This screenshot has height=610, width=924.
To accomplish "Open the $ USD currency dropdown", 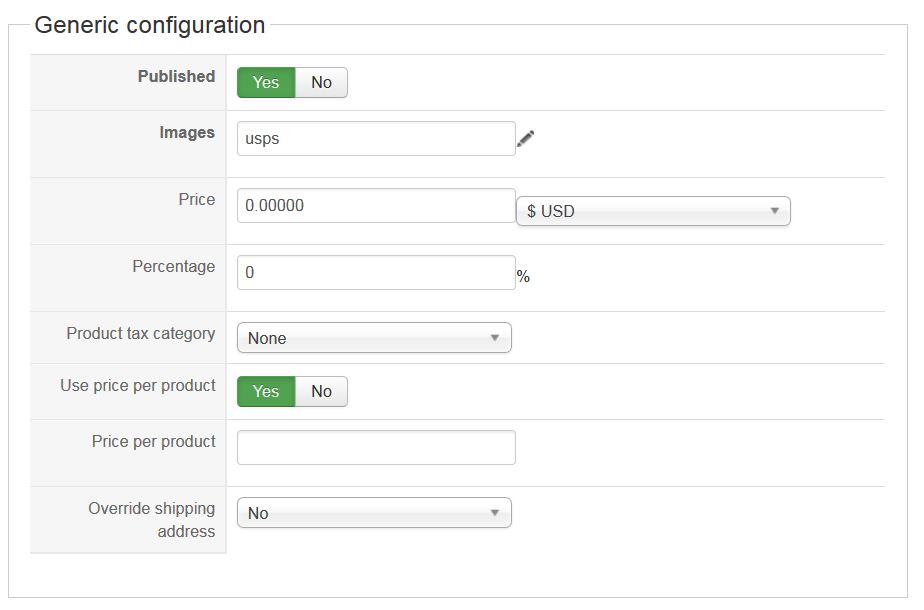I will click(653, 211).
